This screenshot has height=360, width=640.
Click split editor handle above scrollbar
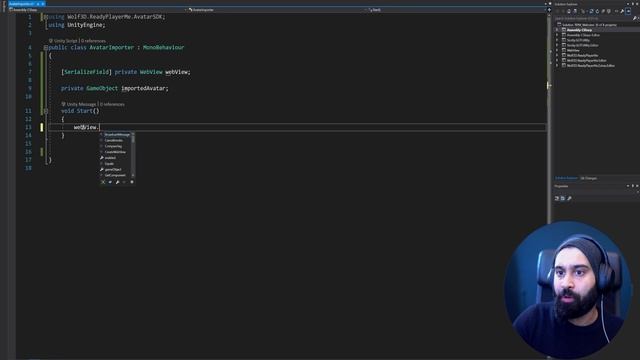click(x=549, y=10)
